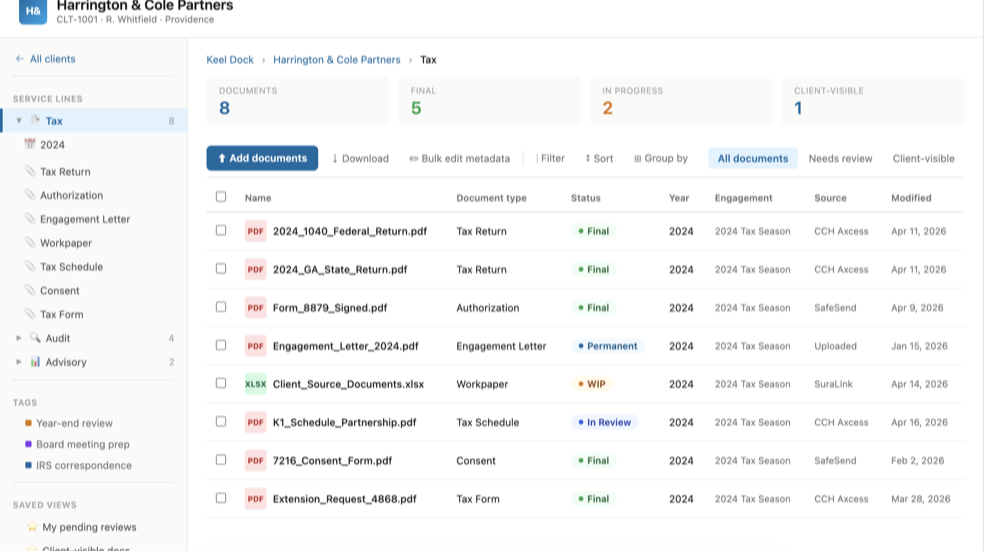The width and height of the screenshot is (984, 551).
Task: Check the box for 2024_GA_State_Return.pdf
Action: [x=221, y=269]
